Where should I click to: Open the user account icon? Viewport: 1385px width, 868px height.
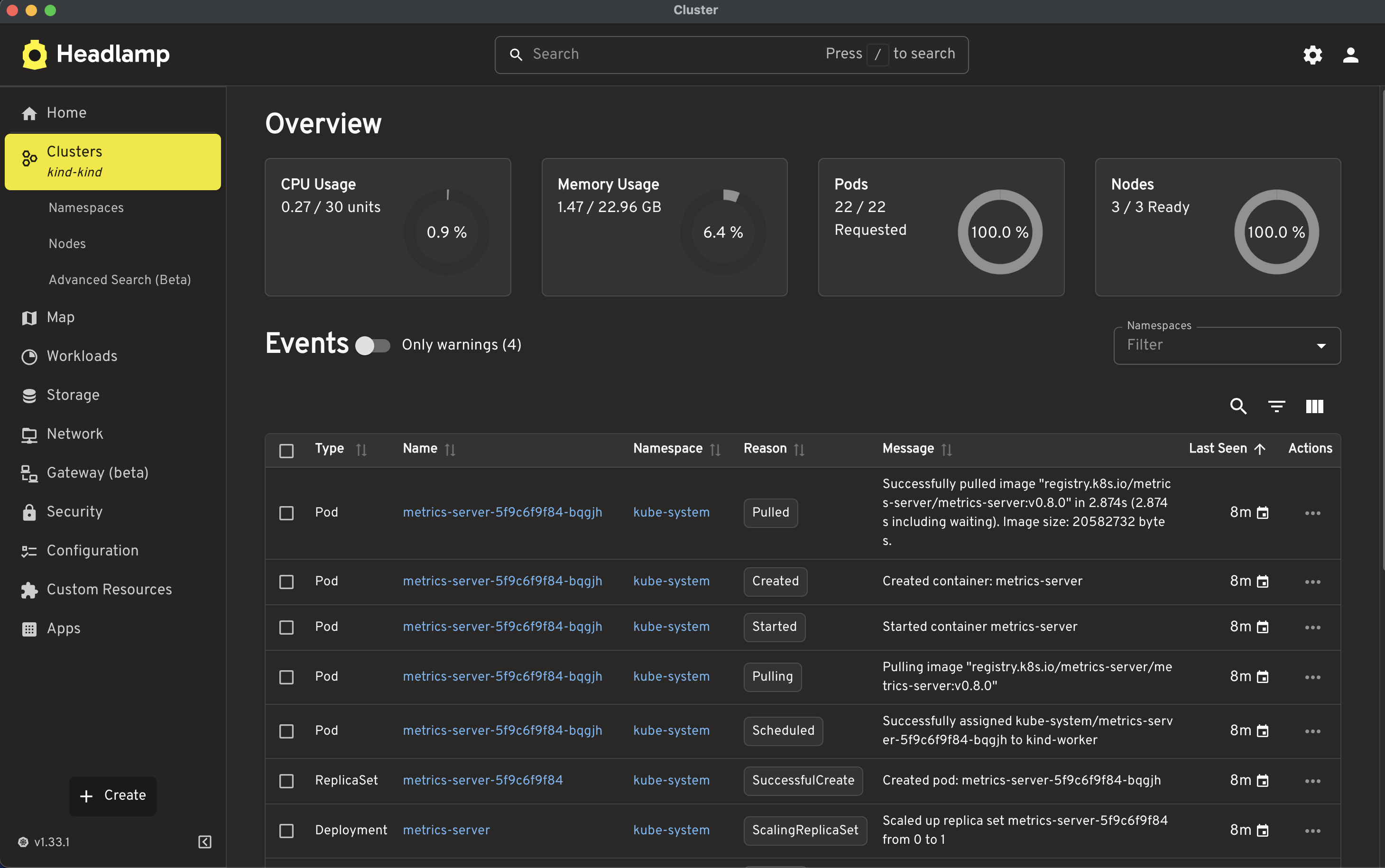(x=1350, y=55)
